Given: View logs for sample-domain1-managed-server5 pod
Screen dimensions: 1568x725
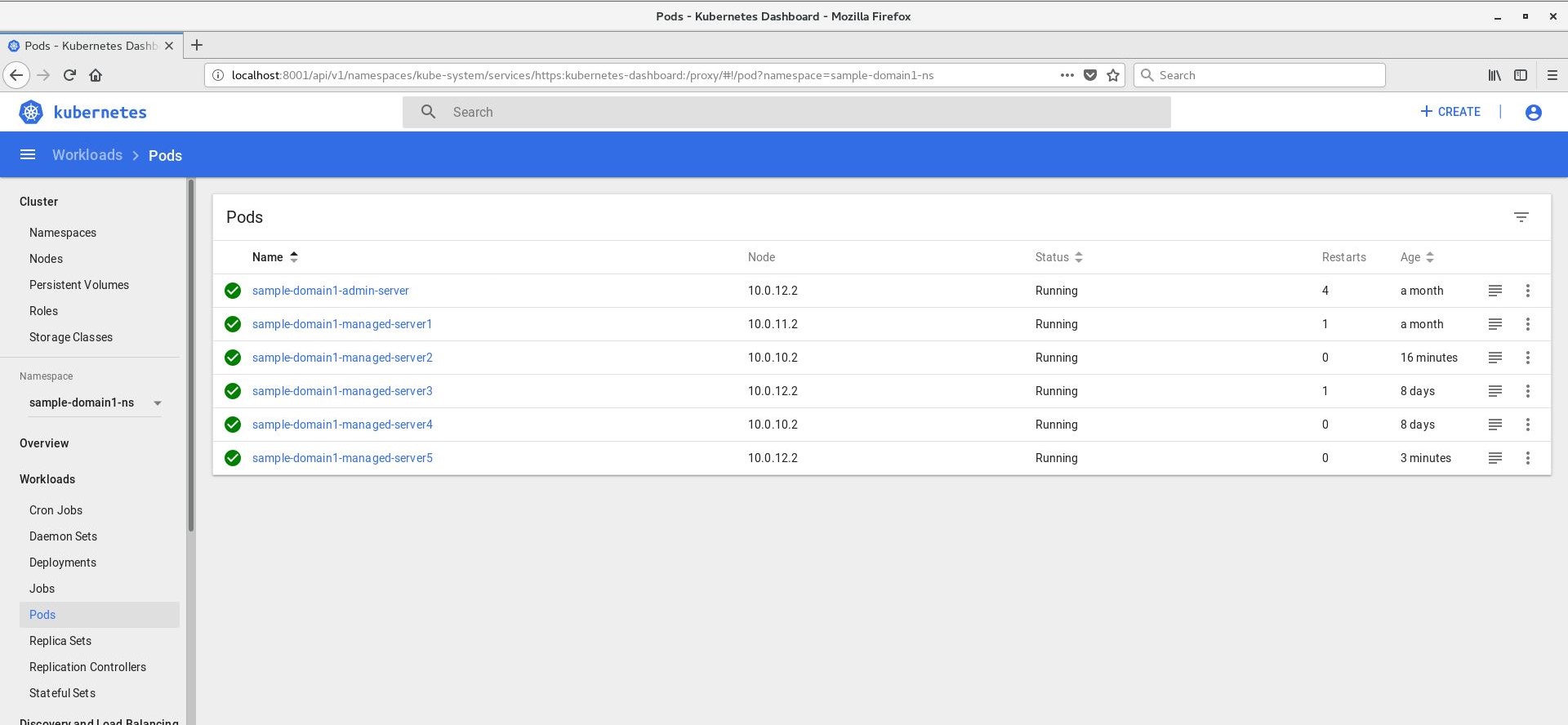Looking at the screenshot, I should [x=1494, y=458].
